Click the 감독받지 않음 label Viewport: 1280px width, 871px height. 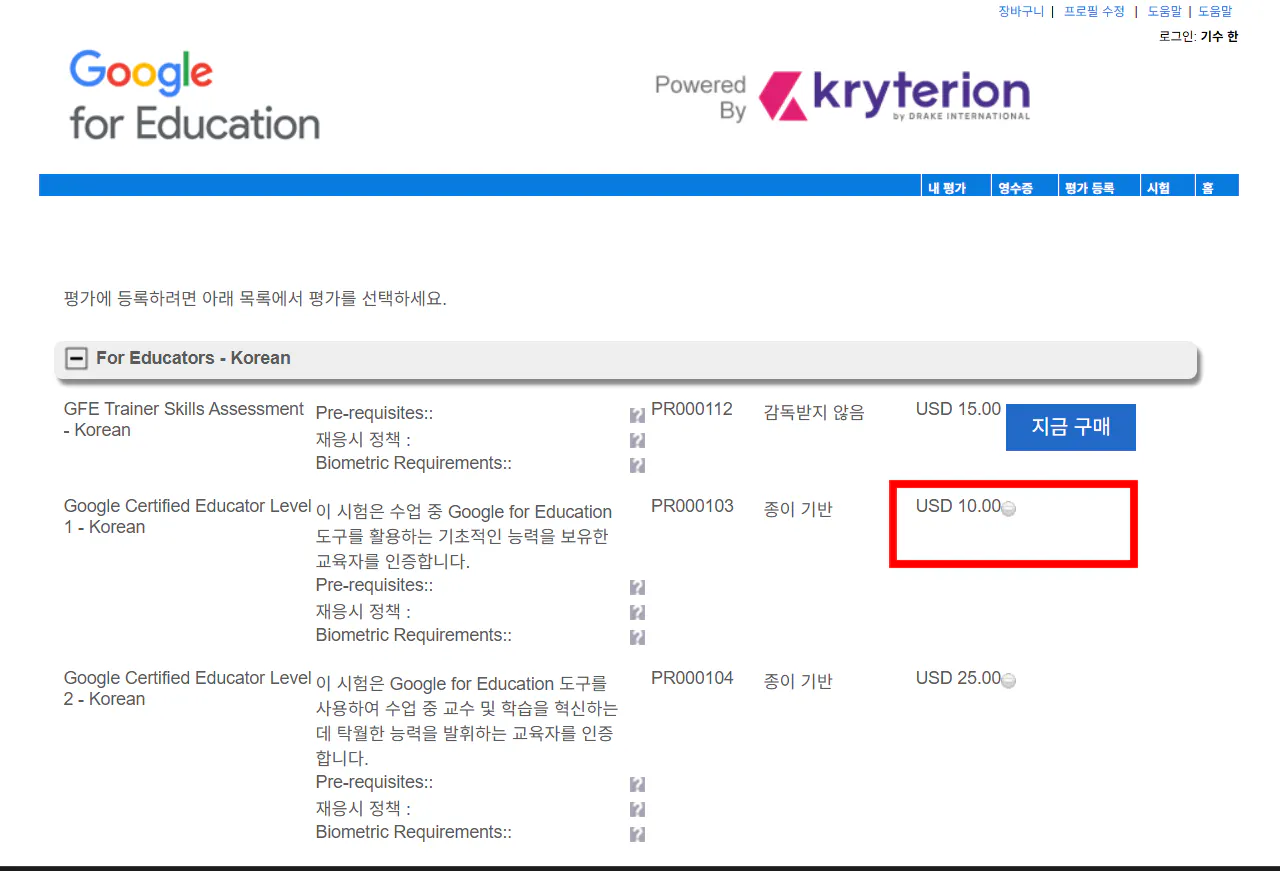(814, 412)
